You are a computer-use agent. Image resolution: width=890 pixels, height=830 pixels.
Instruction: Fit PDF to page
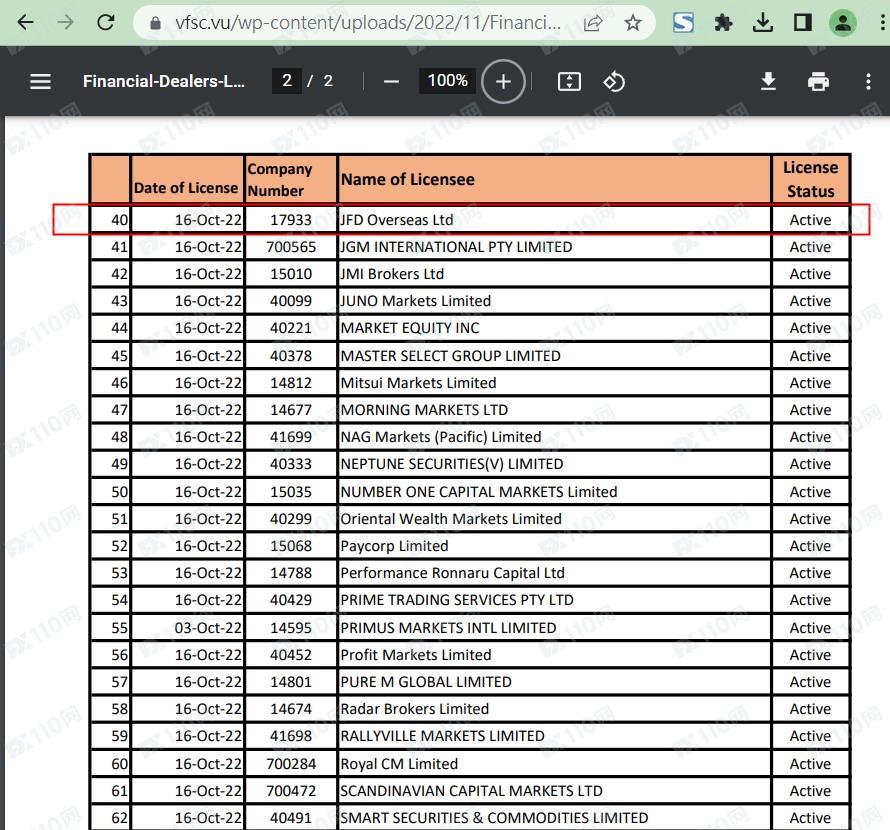coord(569,82)
